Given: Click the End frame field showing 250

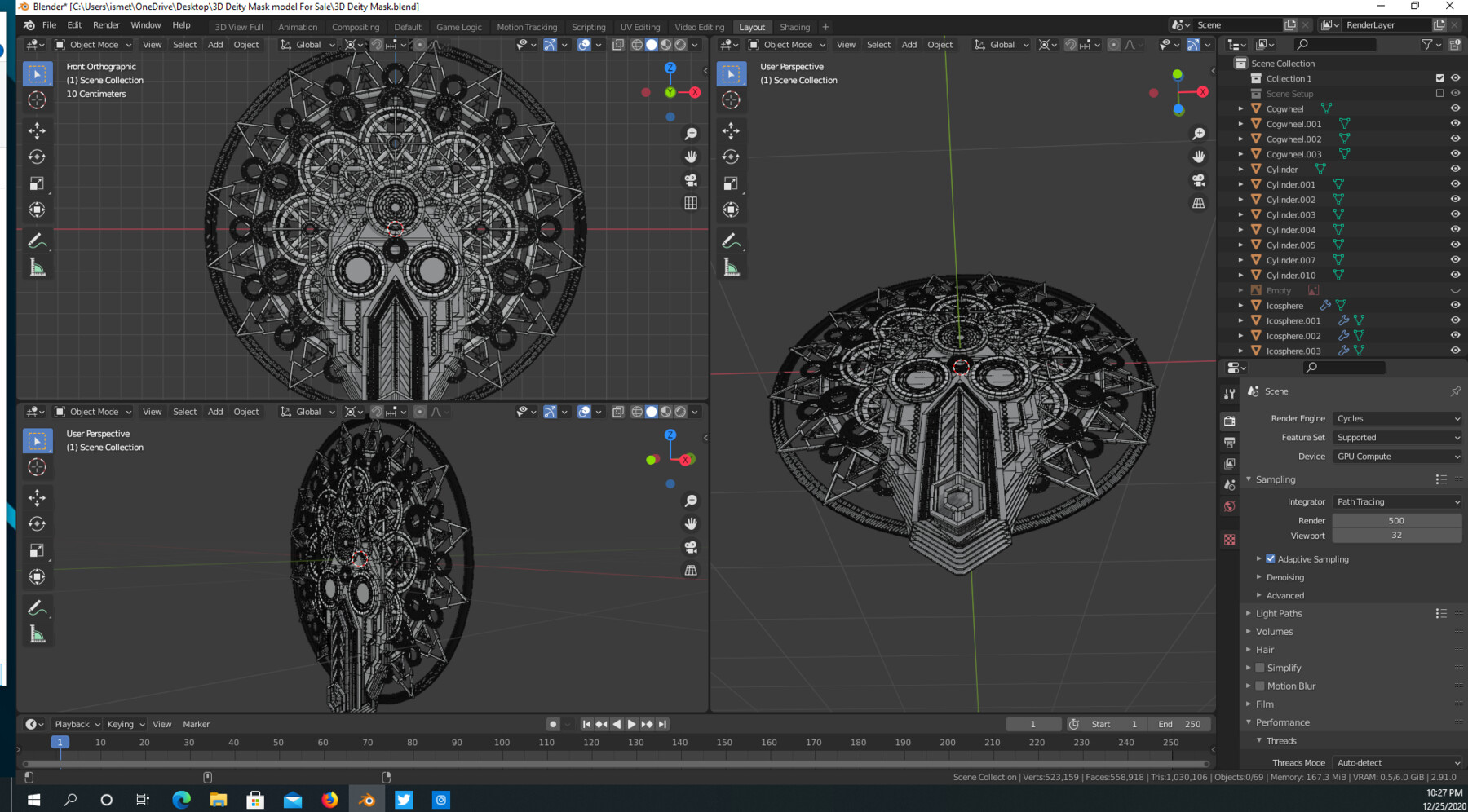Looking at the screenshot, I should (x=1180, y=723).
